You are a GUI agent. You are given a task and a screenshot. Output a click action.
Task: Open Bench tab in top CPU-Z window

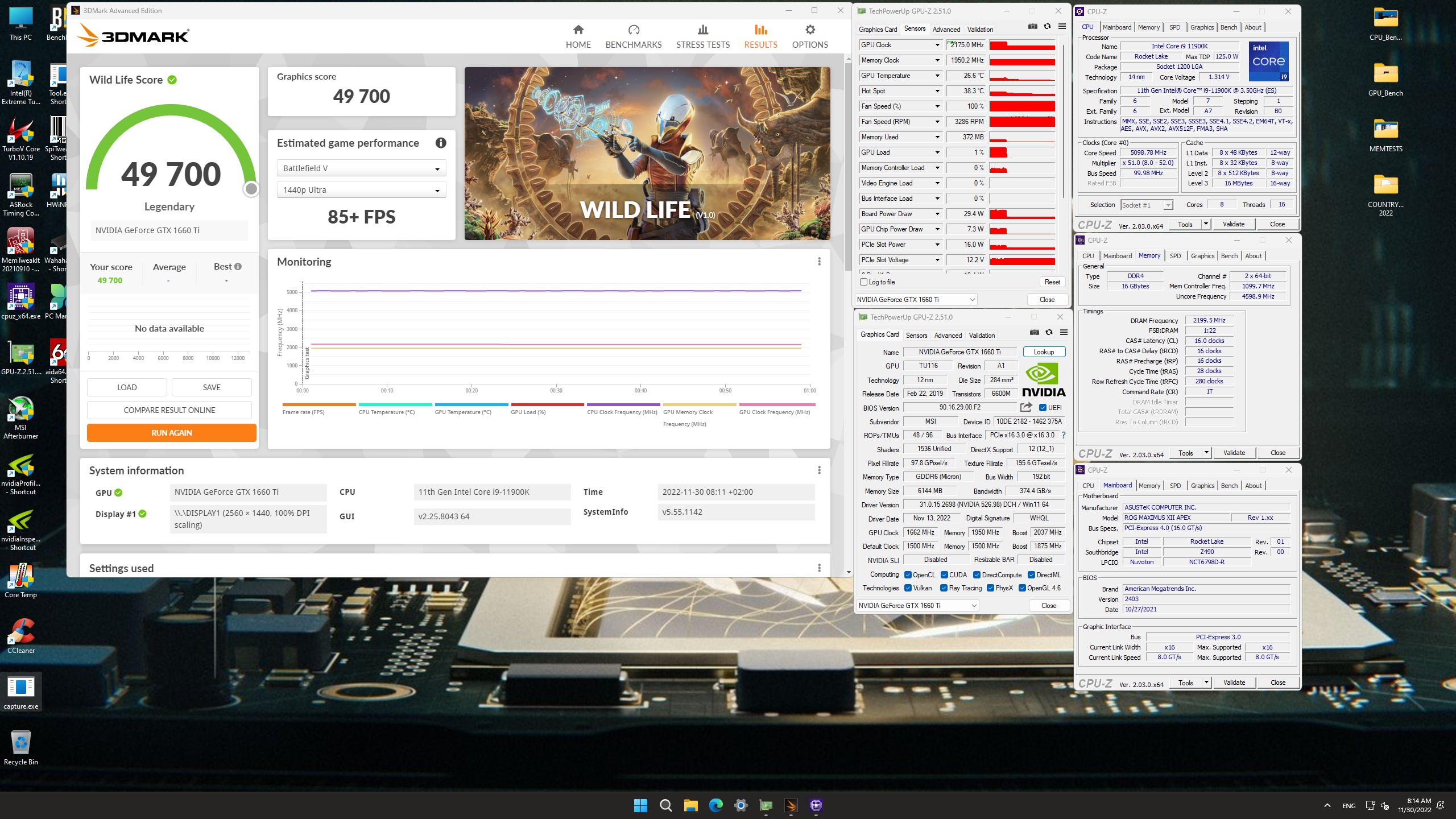tap(1228, 27)
